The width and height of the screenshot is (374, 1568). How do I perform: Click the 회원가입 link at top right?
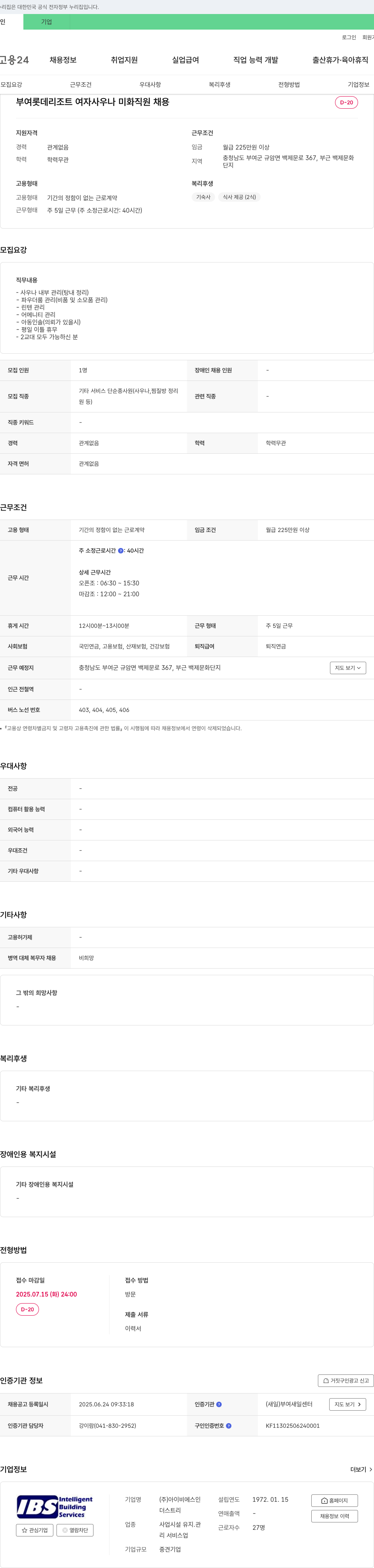coord(368,38)
